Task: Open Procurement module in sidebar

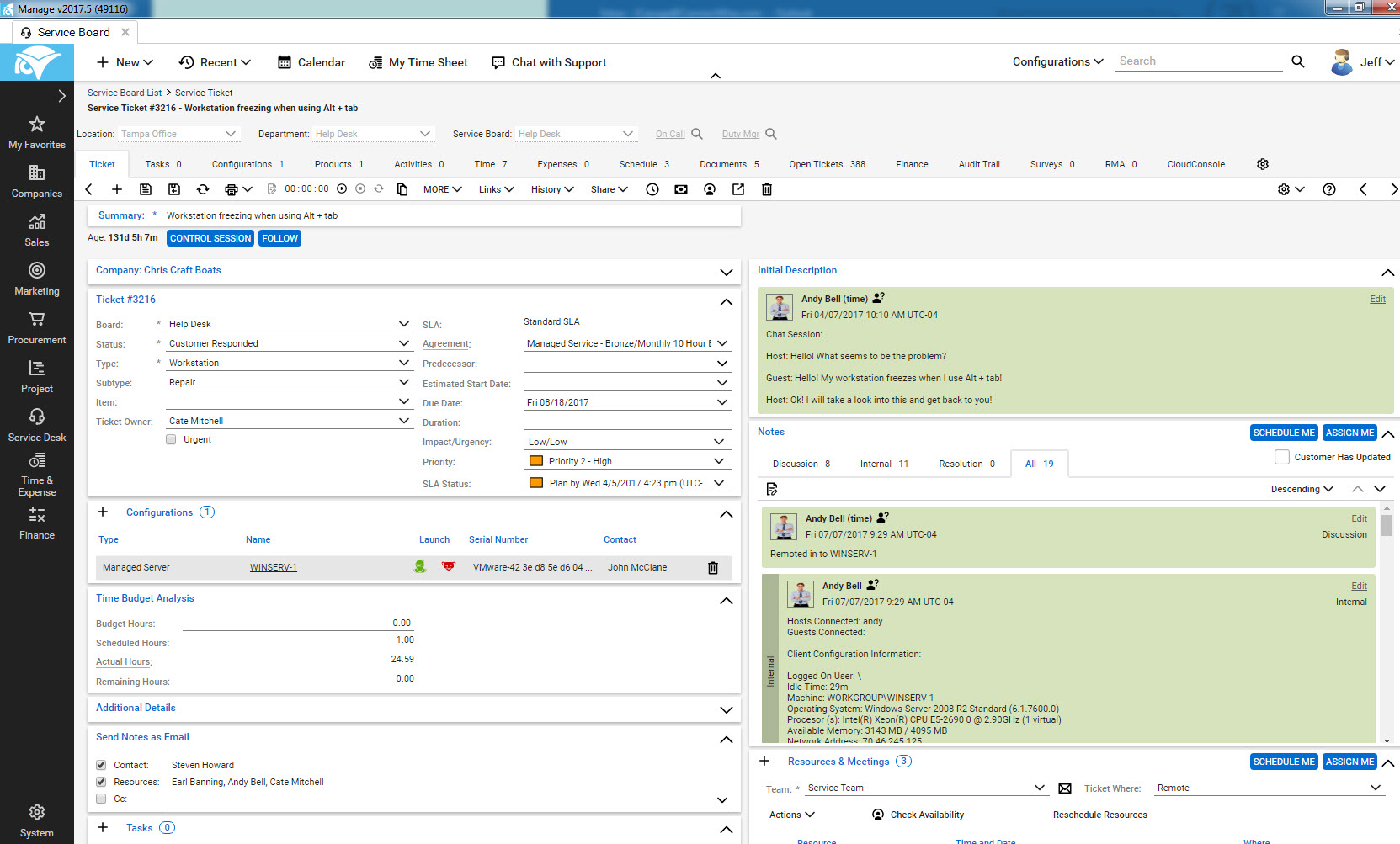Action: pyautogui.click(x=37, y=326)
